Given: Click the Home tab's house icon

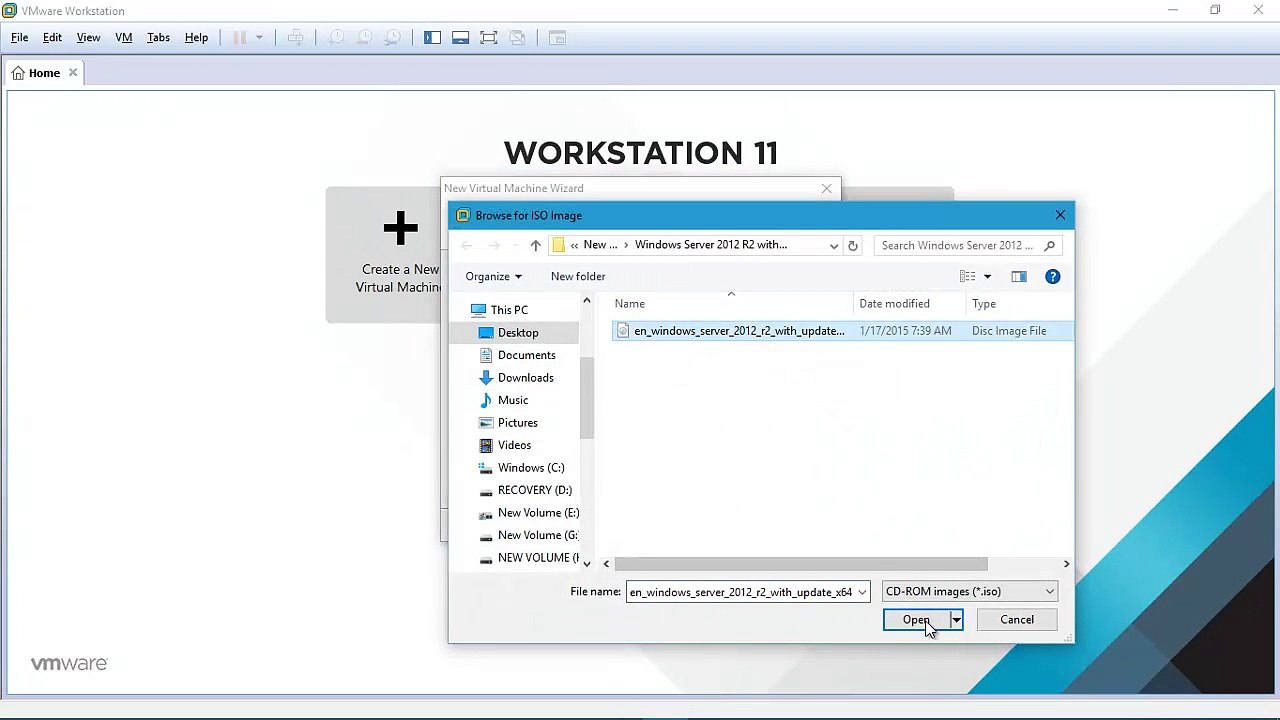Looking at the screenshot, I should (18, 73).
